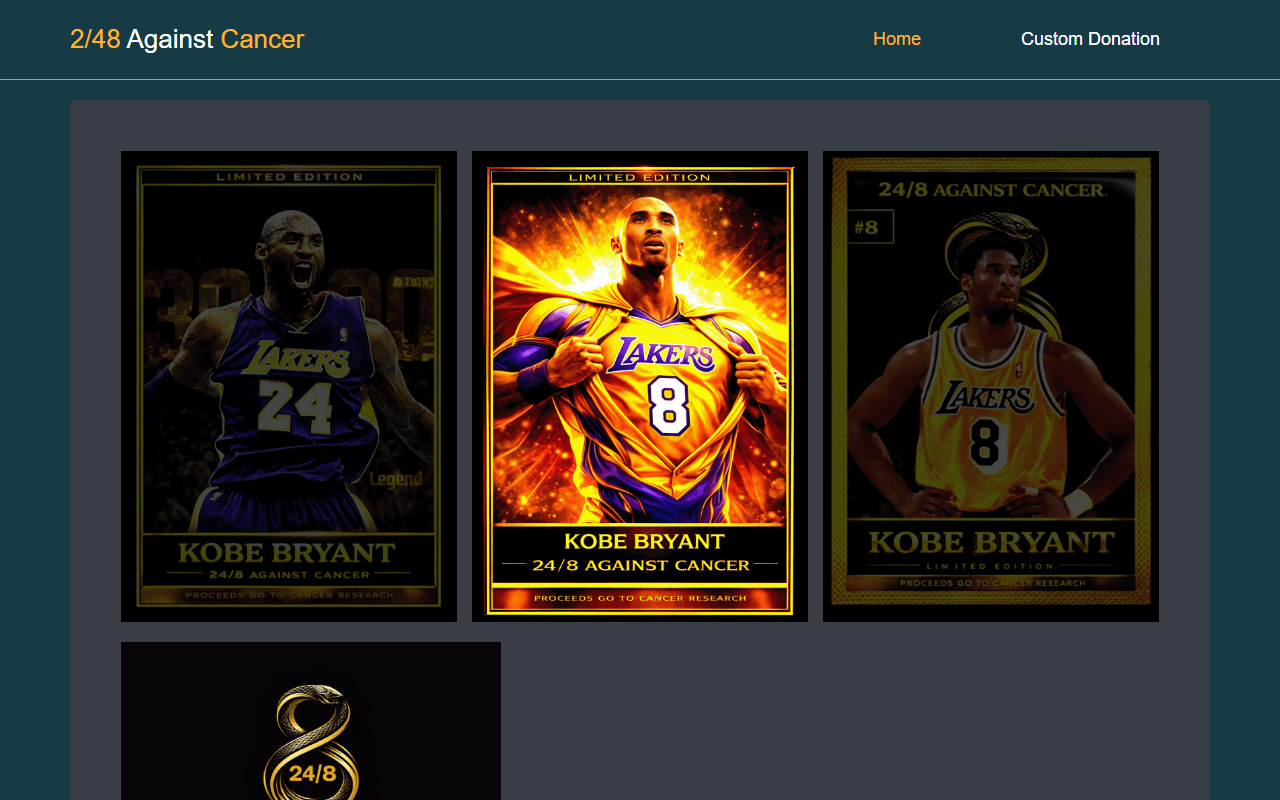The height and width of the screenshot is (800, 1280).
Task: Select the 24/8 golden snake logo image
Action: [311, 721]
